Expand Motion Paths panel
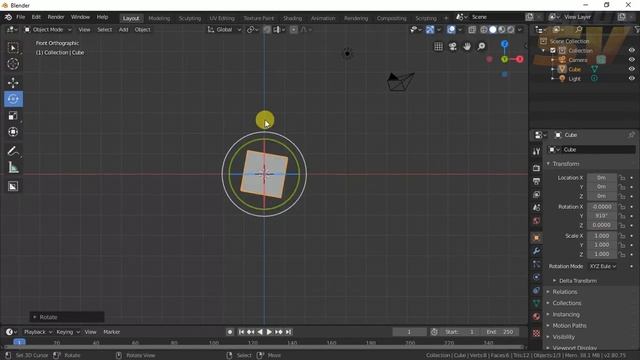640x360 pixels. click(569, 326)
